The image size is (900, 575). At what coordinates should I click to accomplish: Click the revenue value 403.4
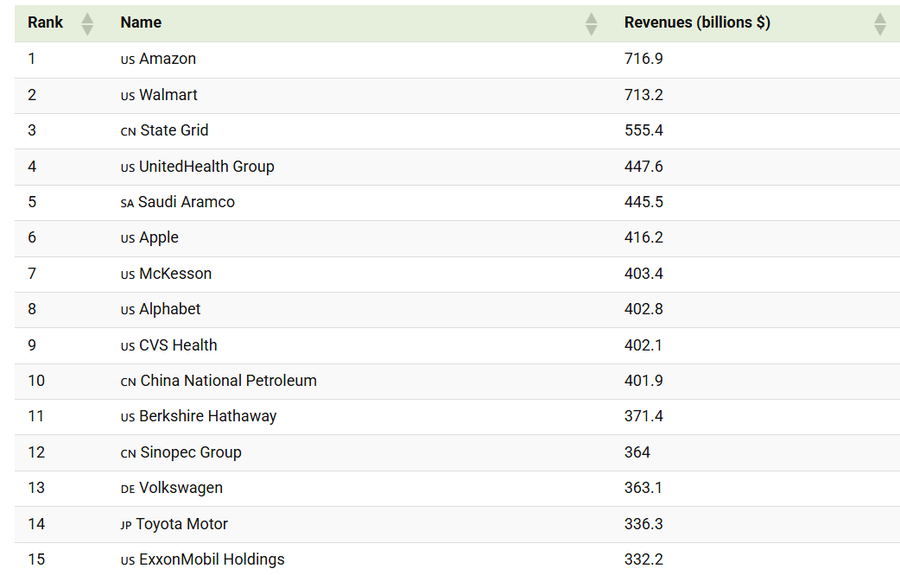point(643,274)
